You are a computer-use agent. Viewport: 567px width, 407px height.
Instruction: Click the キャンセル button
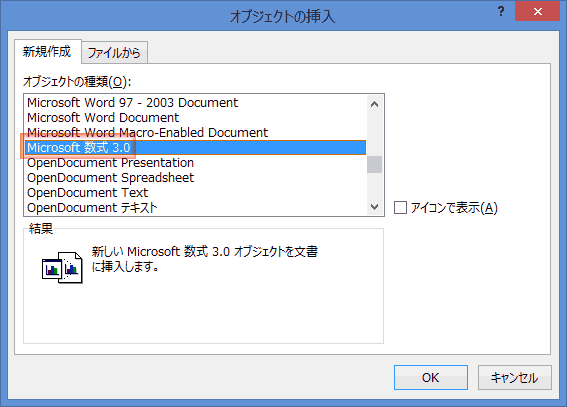pos(515,377)
